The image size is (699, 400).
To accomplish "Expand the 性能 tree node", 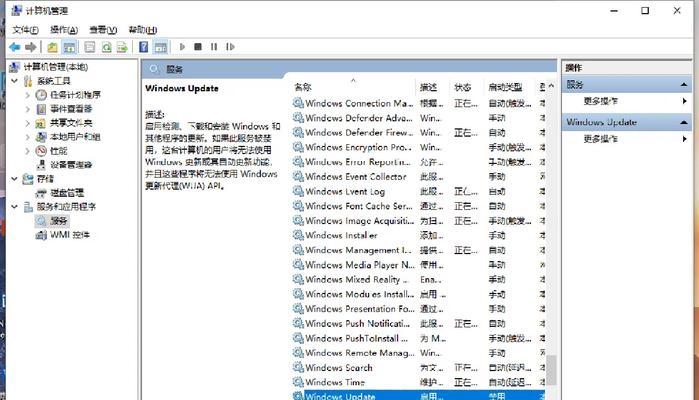I will pos(28,151).
